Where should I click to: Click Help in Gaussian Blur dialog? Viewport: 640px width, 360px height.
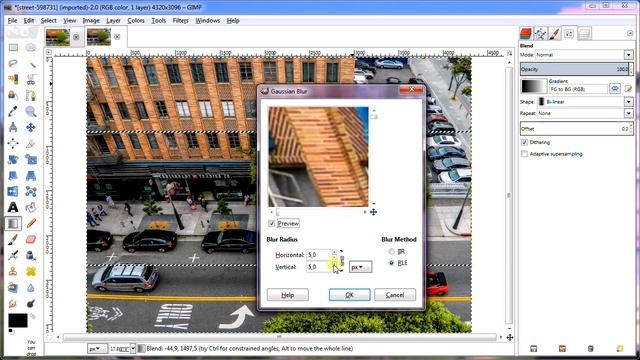click(x=287, y=295)
